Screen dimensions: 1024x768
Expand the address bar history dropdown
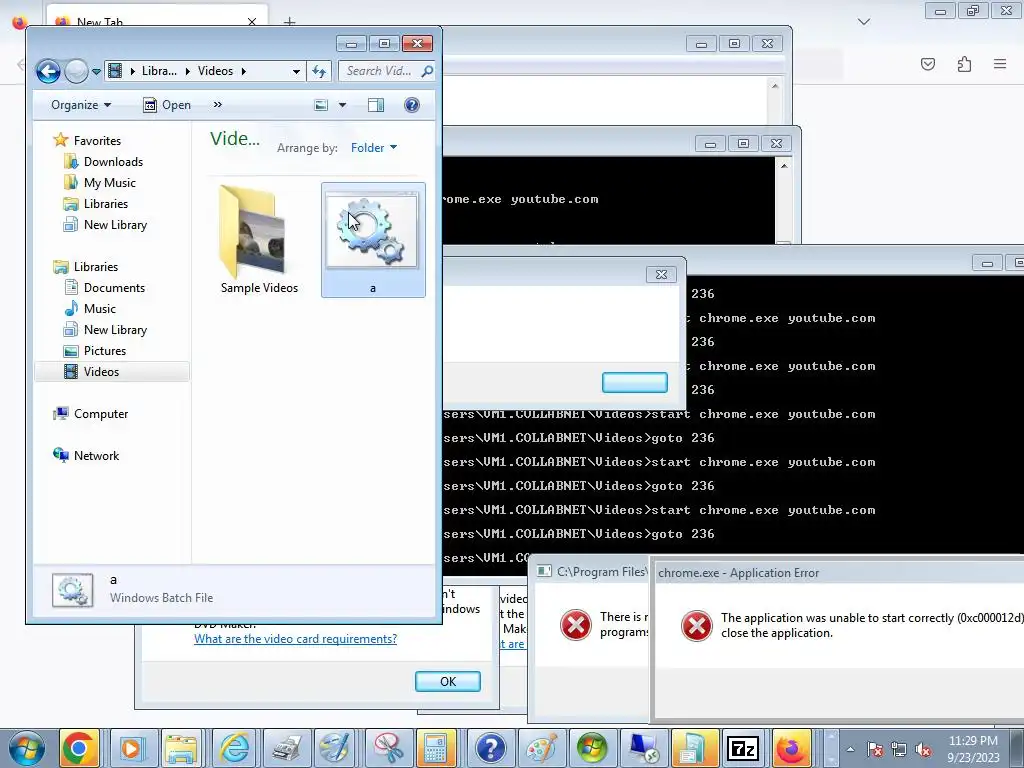point(296,71)
